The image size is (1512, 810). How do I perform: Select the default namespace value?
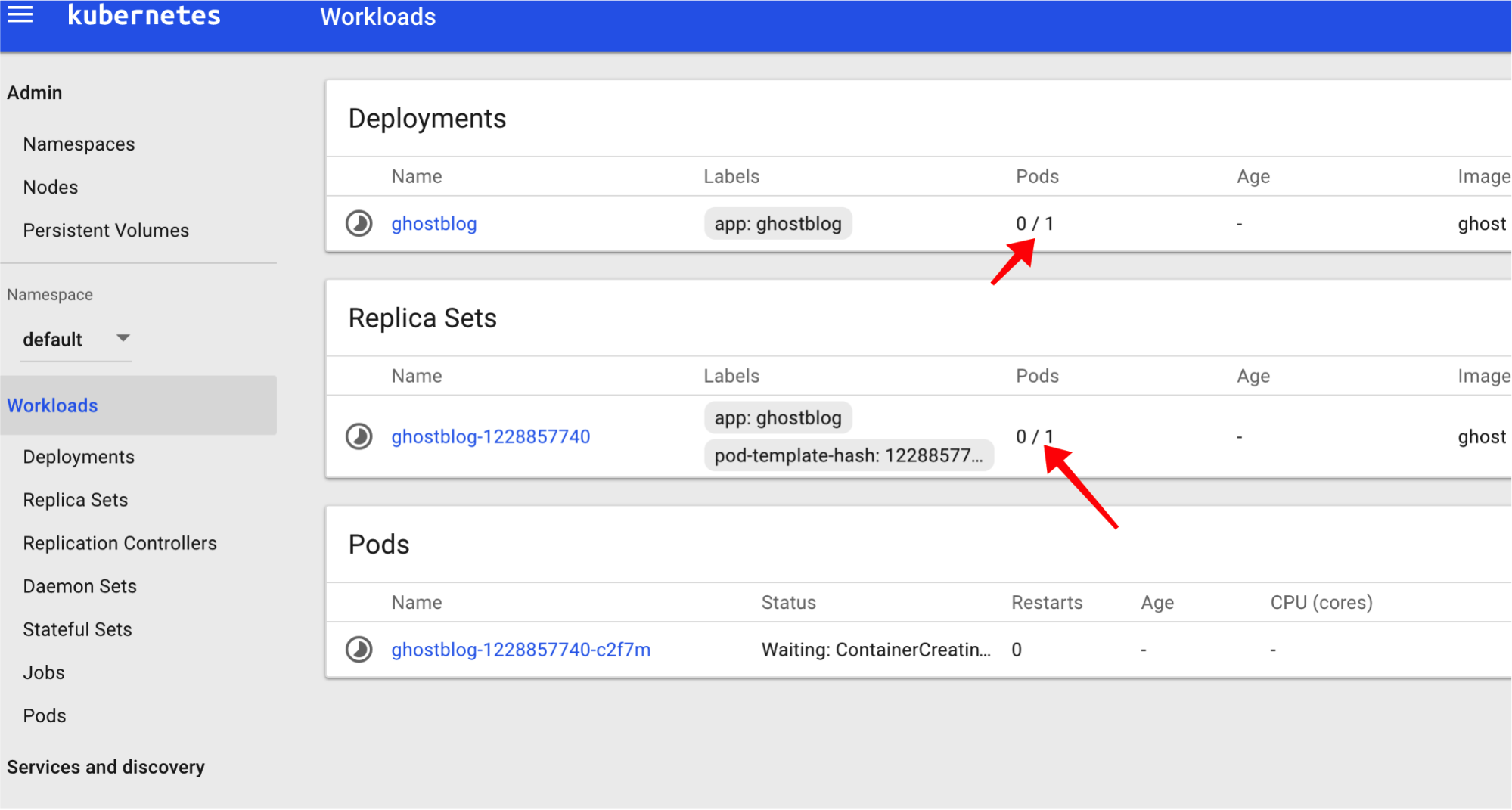coord(52,340)
